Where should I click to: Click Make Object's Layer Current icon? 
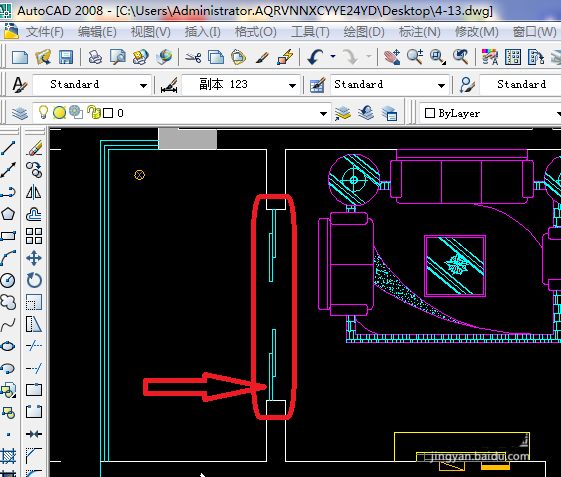(x=343, y=113)
